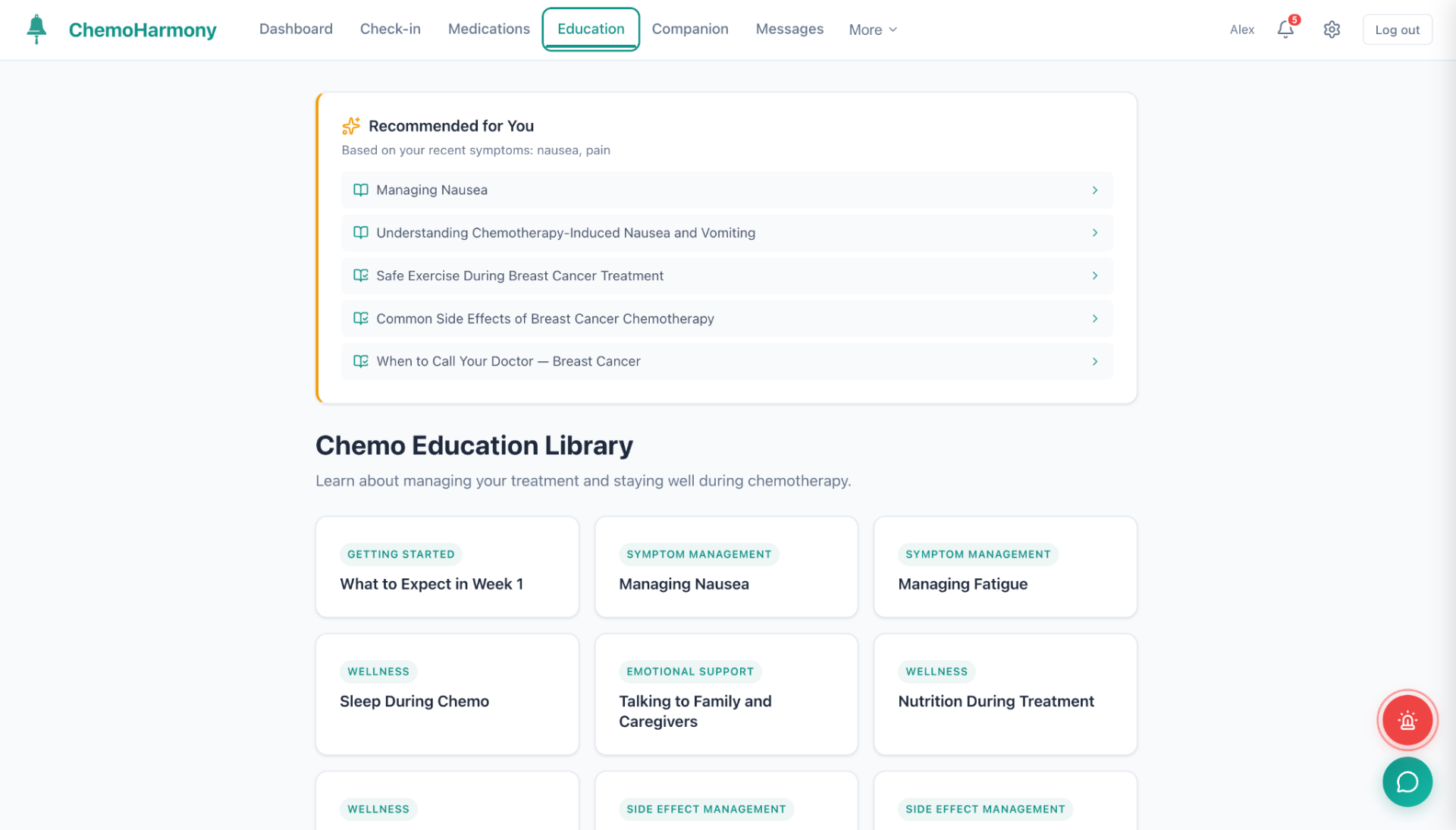Image resolution: width=1456 pixels, height=830 pixels.
Task: Open the Safe Exercise During Breast Cancer Treatment article
Action: click(726, 275)
